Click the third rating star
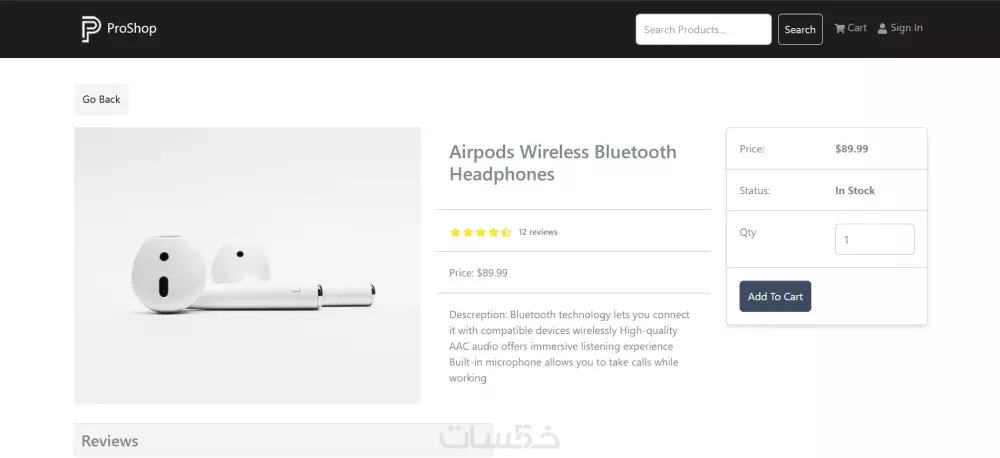Viewport: 1000px width, 458px height. coord(481,232)
